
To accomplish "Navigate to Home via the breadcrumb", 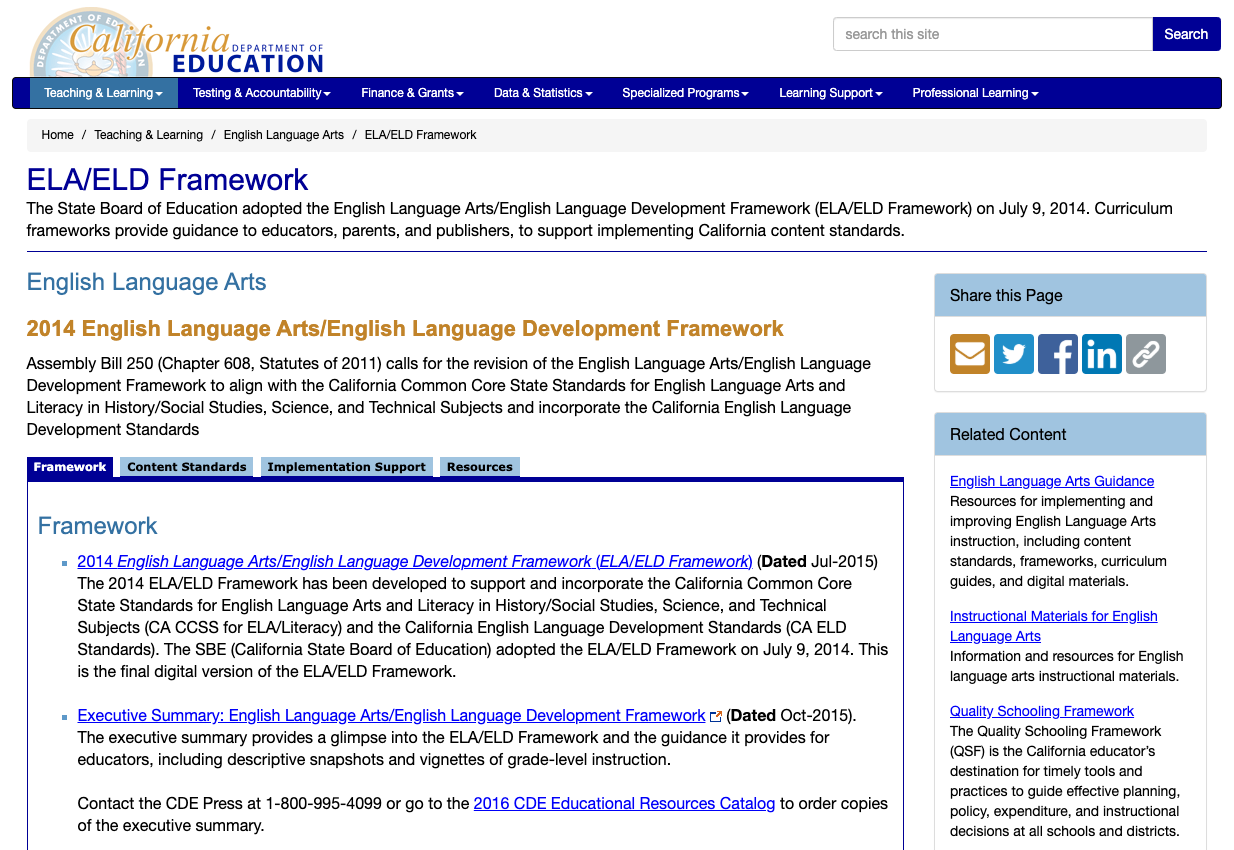I will (x=57, y=134).
